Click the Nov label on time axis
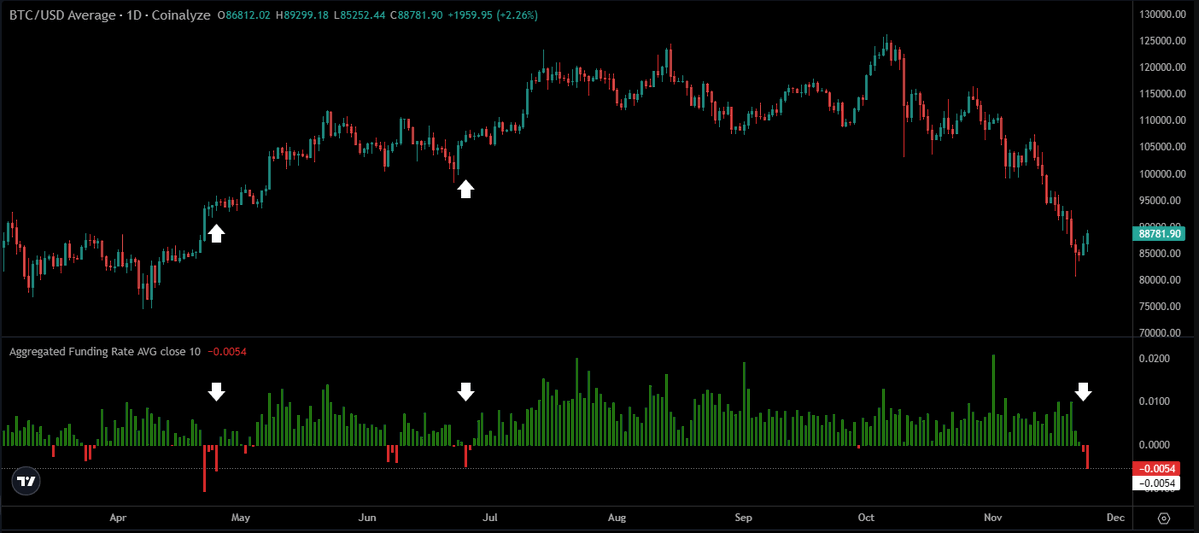The width and height of the screenshot is (1199, 533). tap(993, 518)
